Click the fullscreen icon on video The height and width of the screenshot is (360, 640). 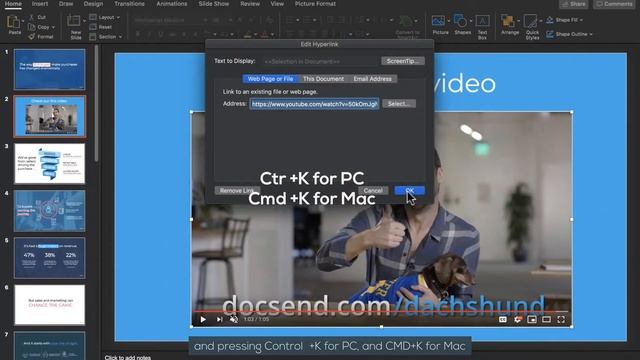click(x=561, y=319)
